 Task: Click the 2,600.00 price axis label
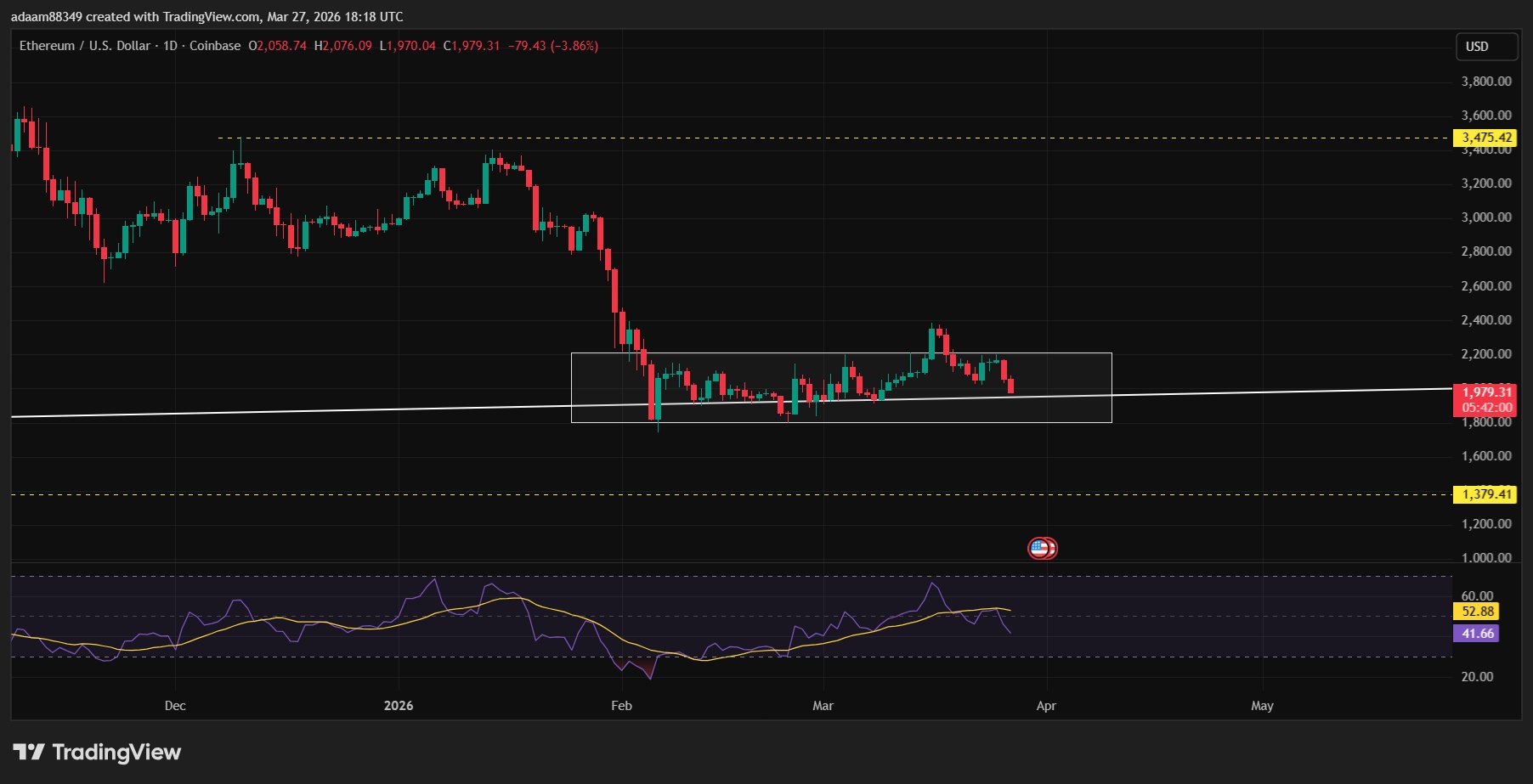[x=1486, y=286]
